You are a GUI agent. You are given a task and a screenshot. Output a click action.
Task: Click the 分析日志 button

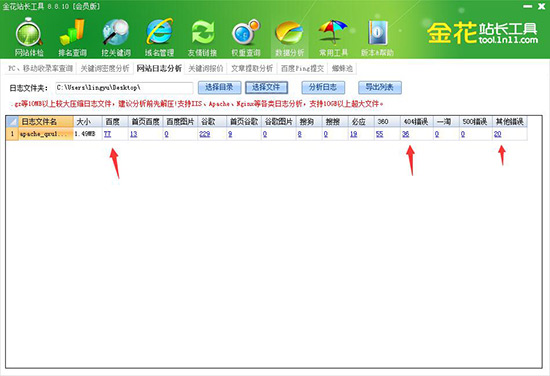323,87
